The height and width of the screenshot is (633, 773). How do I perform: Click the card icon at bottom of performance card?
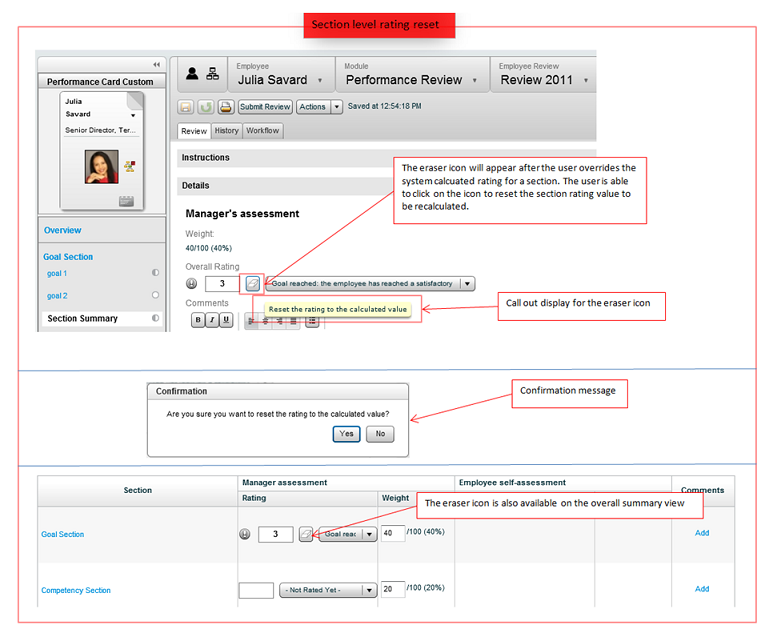pos(126,201)
